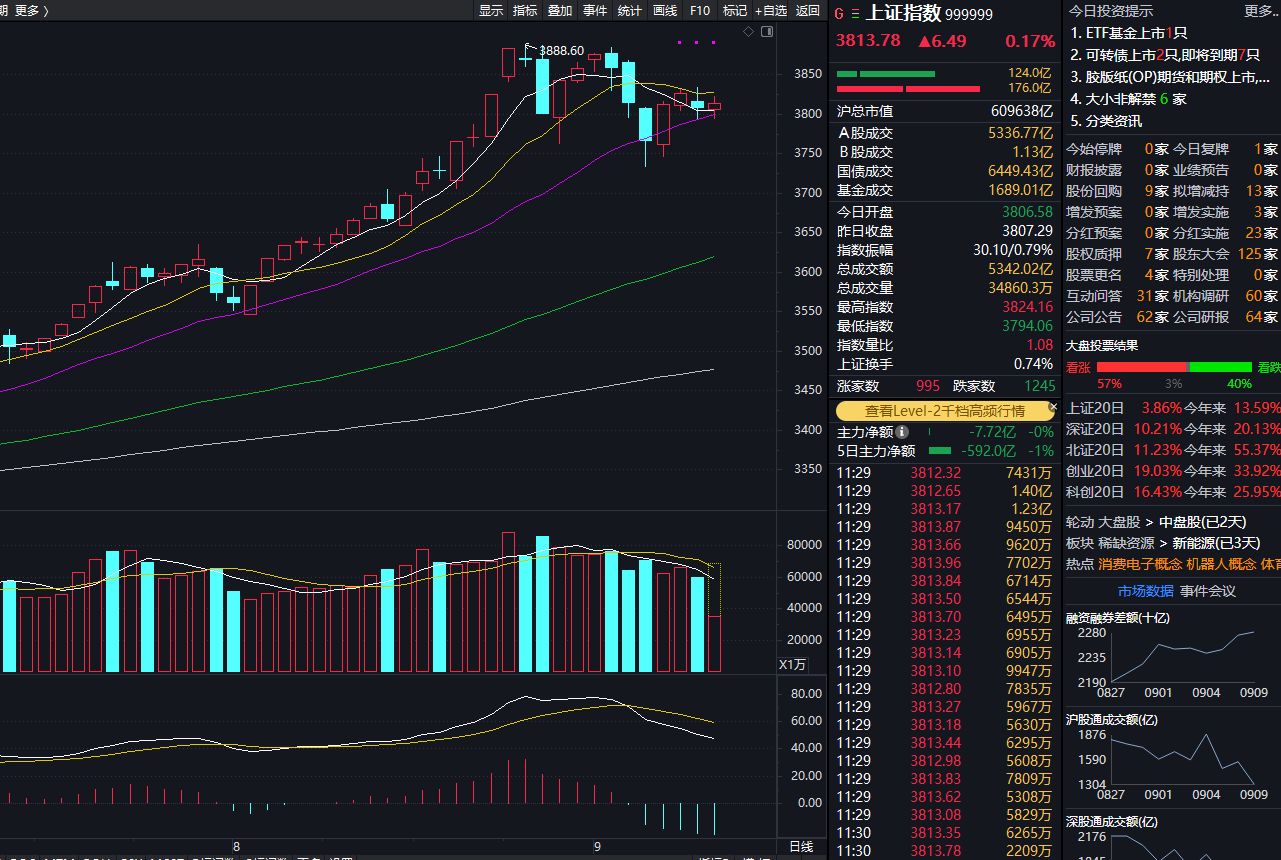Toggle the X1万 volume unit label

792,665
